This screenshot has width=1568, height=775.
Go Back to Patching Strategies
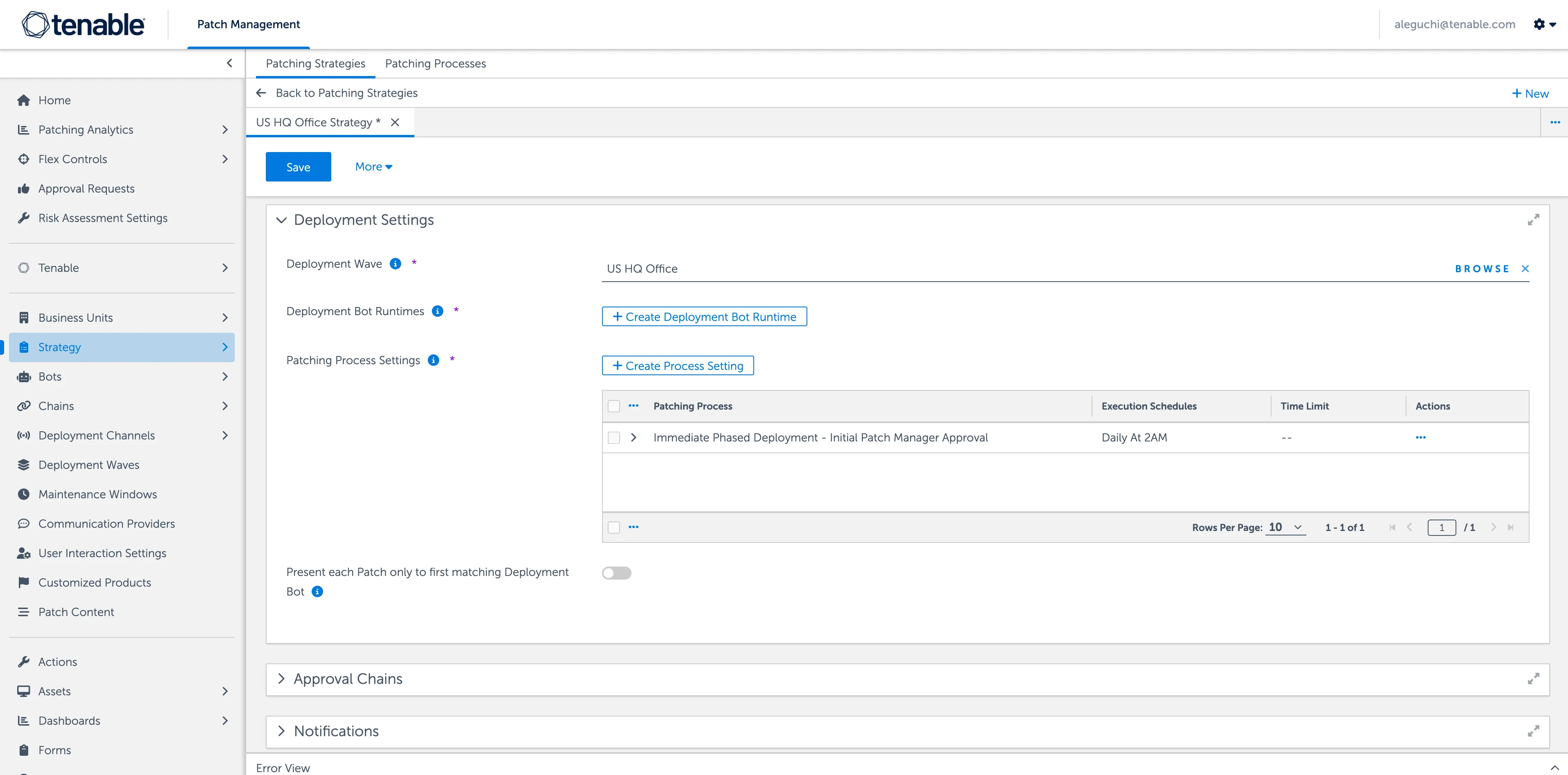pos(337,93)
